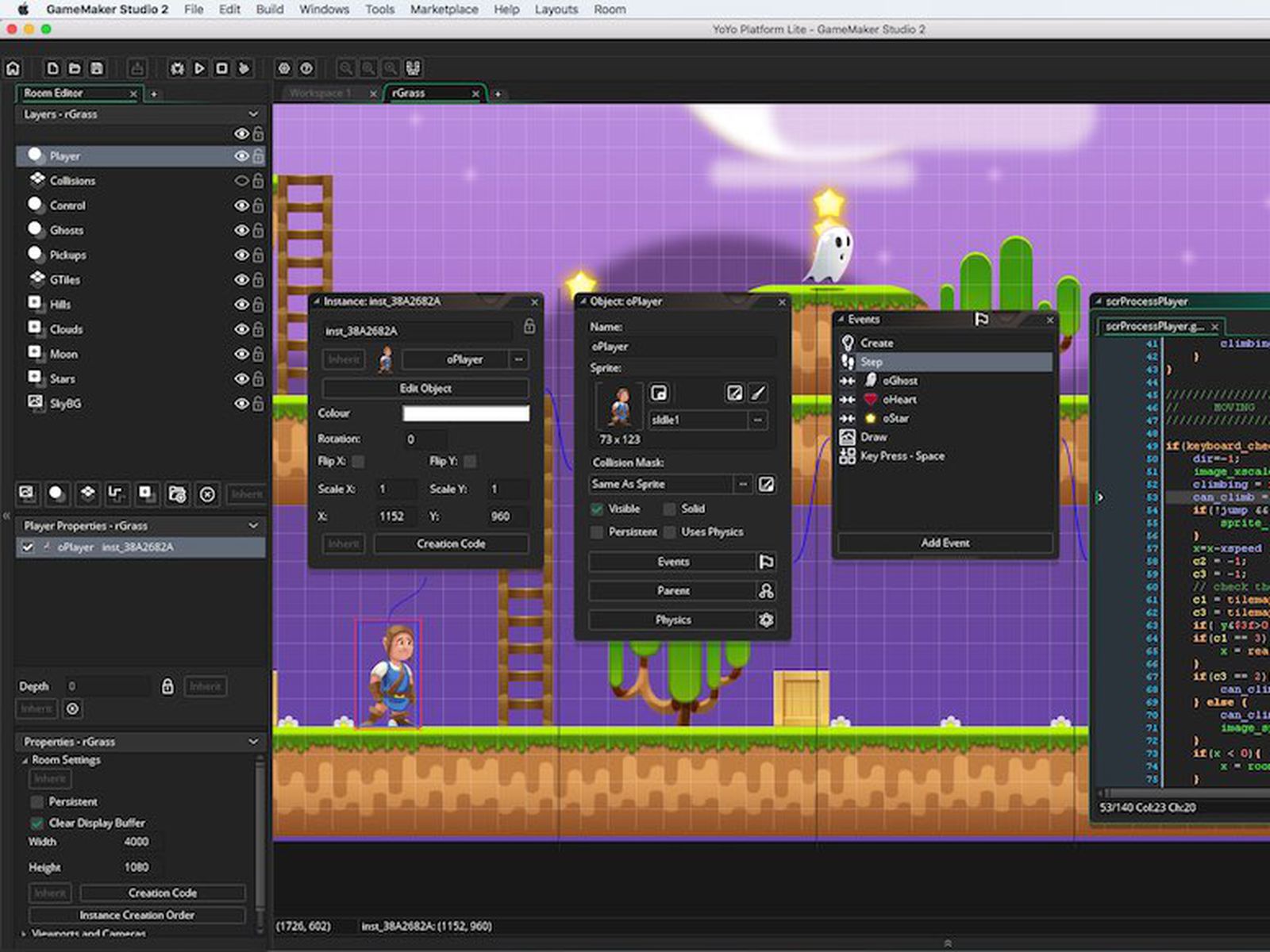Screen dimensions: 1270x952
Task: Save the project using the Save icon
Action: [98, 67]
